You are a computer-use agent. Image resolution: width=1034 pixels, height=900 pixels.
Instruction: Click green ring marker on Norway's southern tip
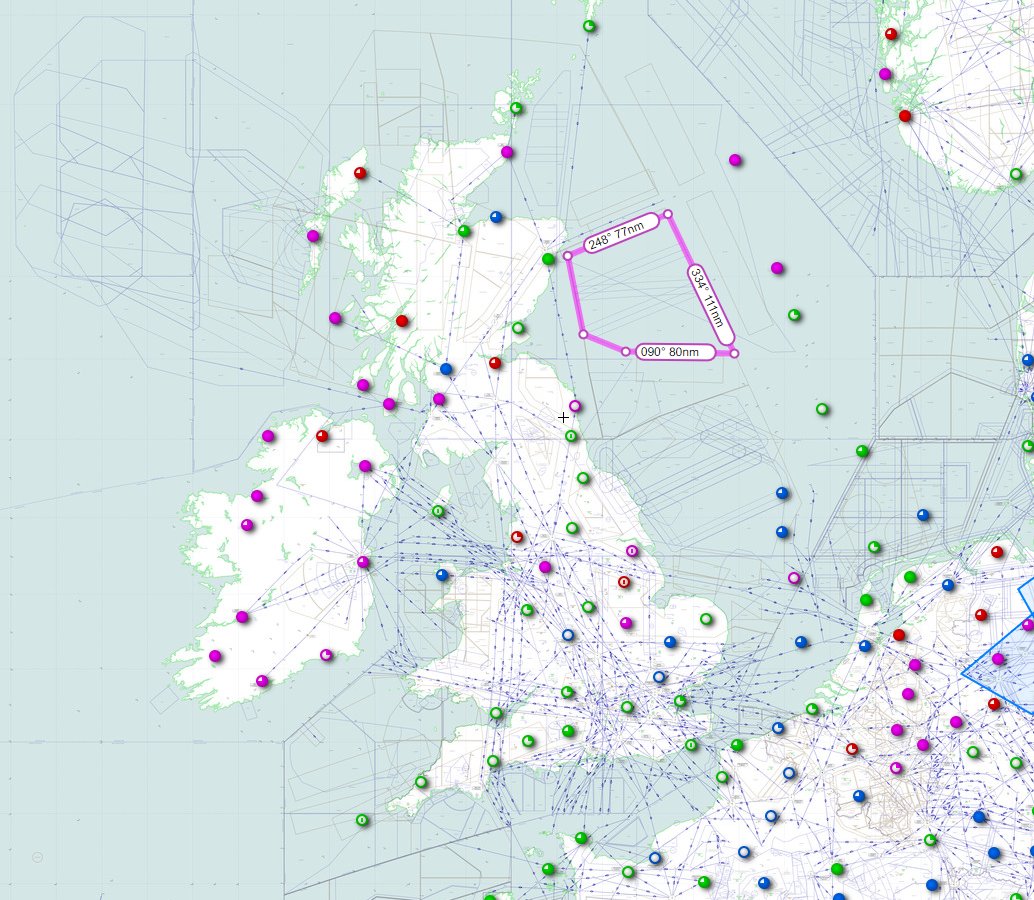(x=1016, y=174)
